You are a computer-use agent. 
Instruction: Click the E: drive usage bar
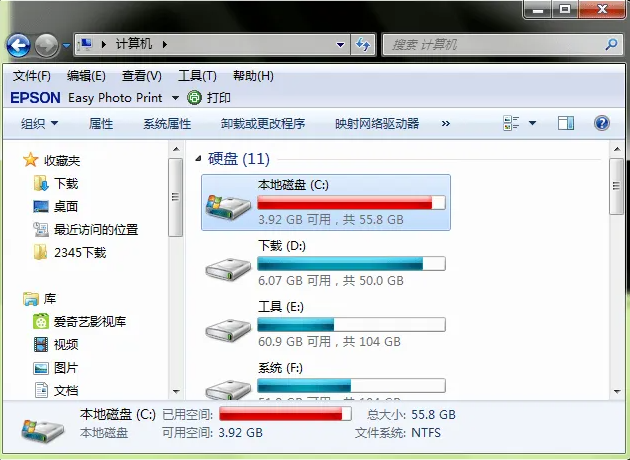351,325
